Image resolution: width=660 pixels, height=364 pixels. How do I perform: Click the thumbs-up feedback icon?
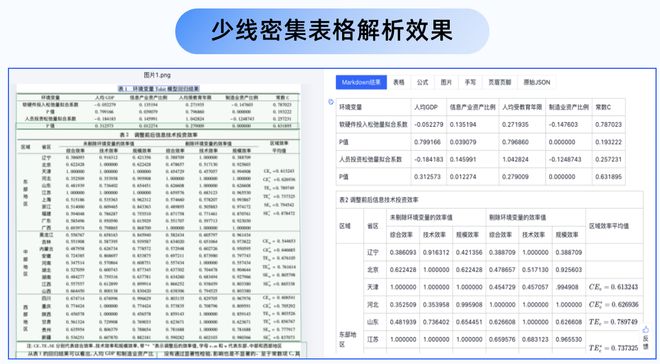coord(646,329)
